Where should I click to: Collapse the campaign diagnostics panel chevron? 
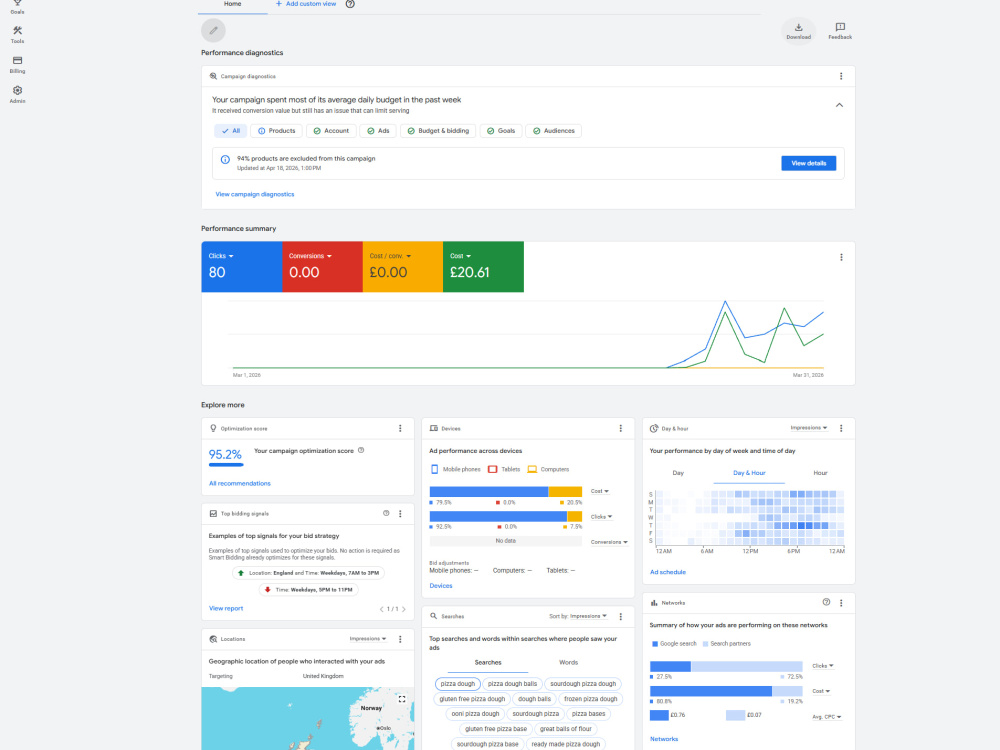pyautogui.click(x=839, y=105)
